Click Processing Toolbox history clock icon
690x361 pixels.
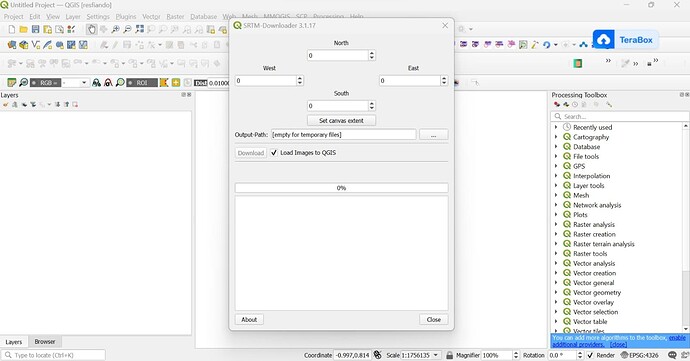tap(575, 105)
